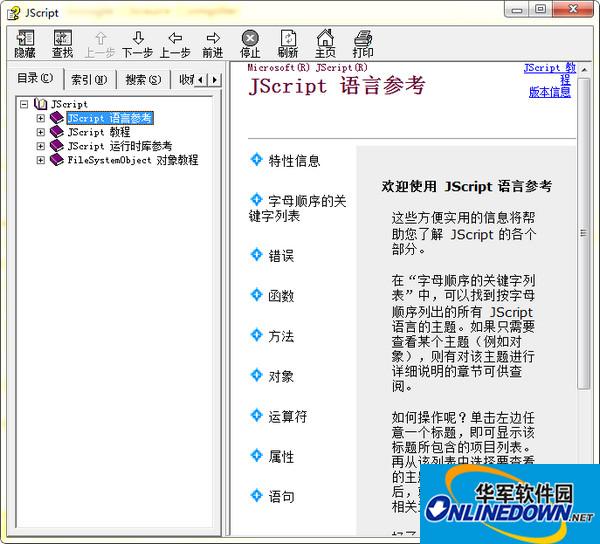Maximize the JScript help window
This screenshot has width=600, height=544.
[540, 10]
